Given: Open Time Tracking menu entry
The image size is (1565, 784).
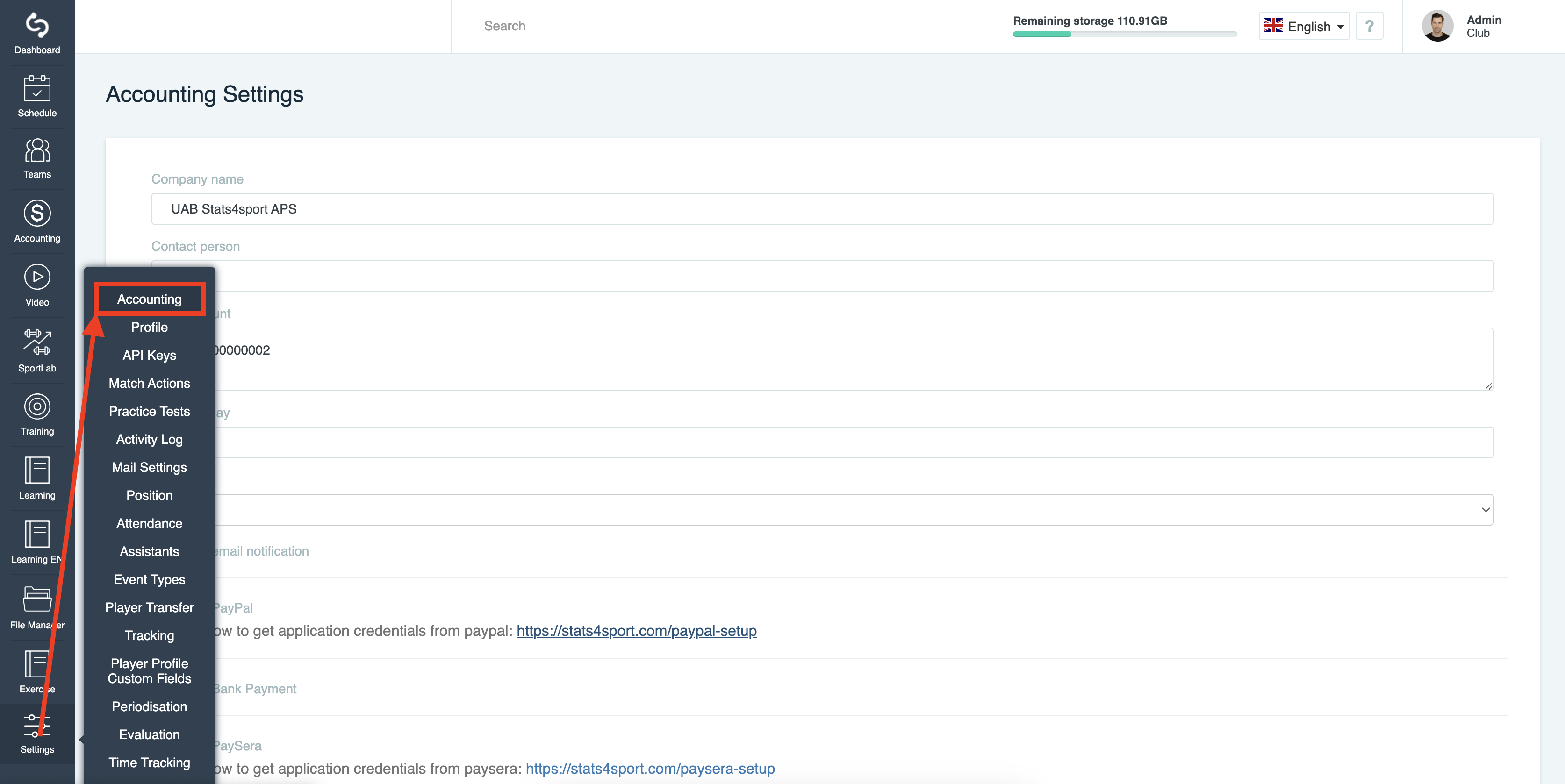Looking at the screenshot, I should point(150,762).
